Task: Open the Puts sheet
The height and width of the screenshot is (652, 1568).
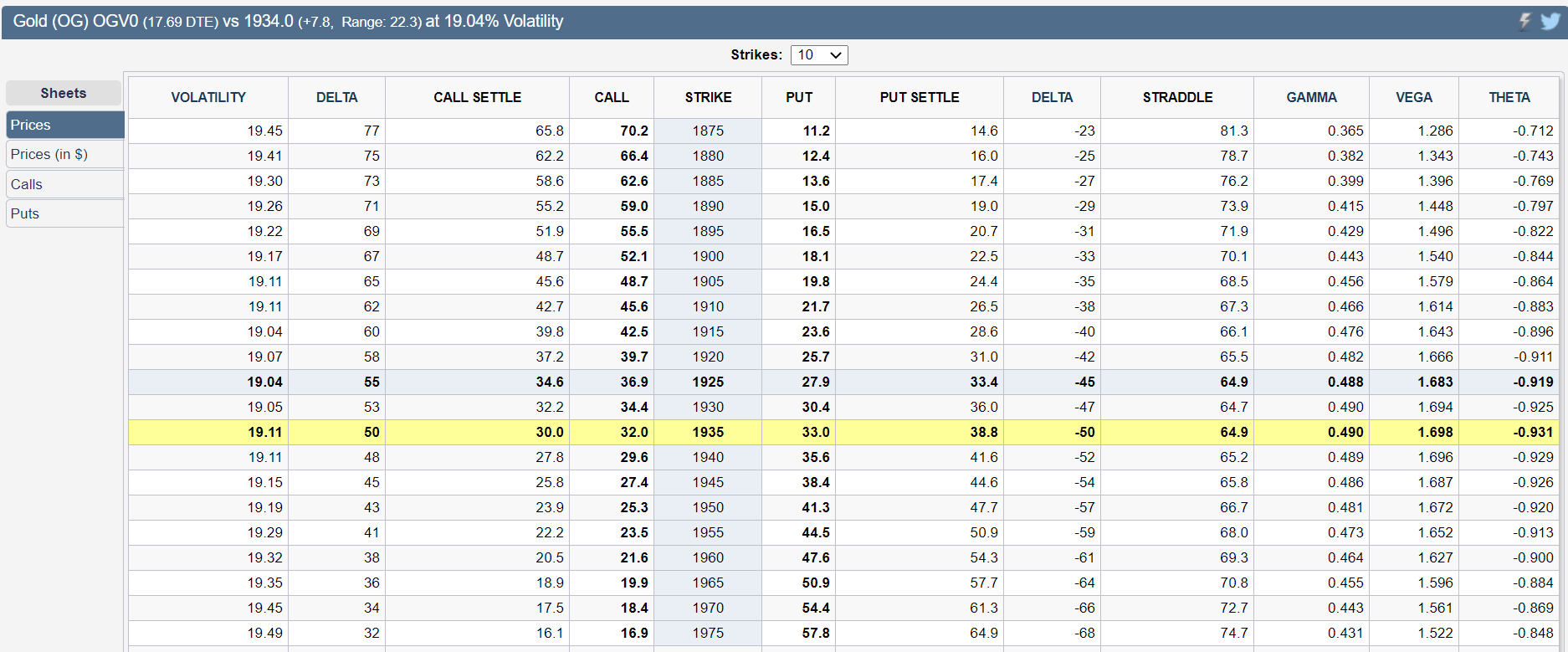Action: [x=65, y=213]
